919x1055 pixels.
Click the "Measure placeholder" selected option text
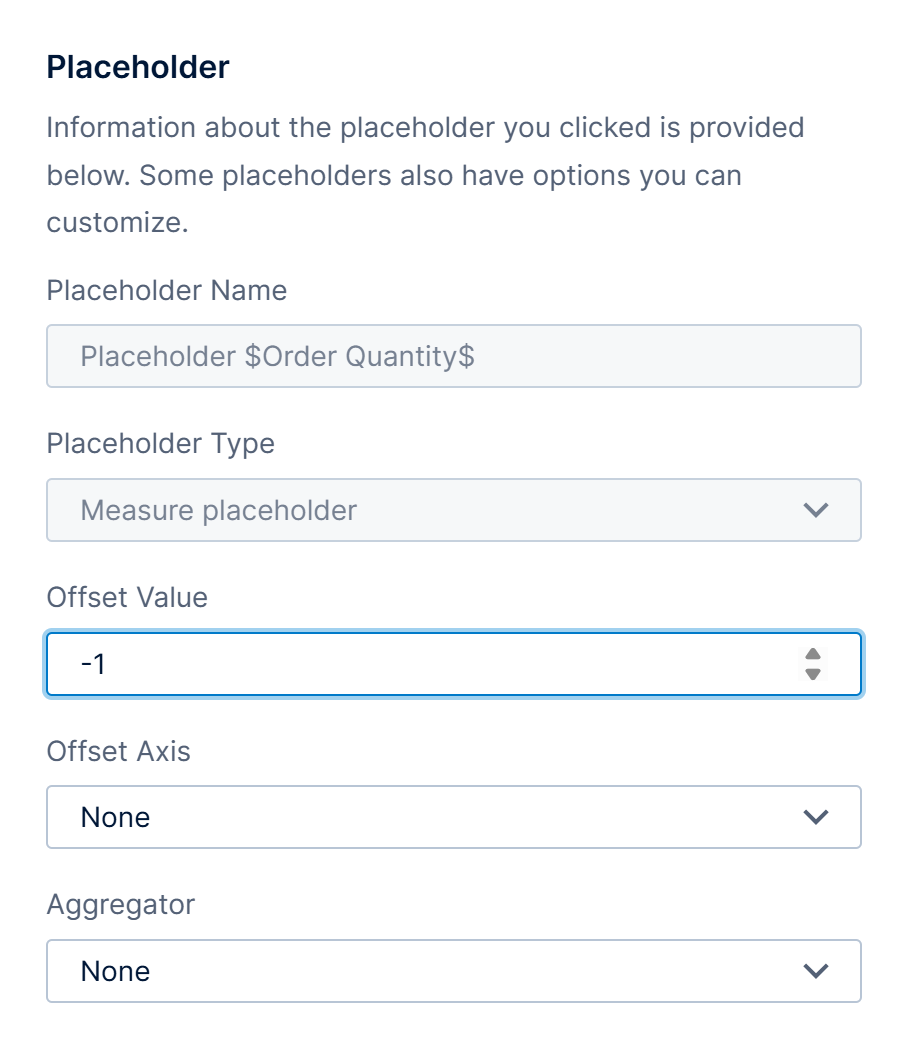218,510
